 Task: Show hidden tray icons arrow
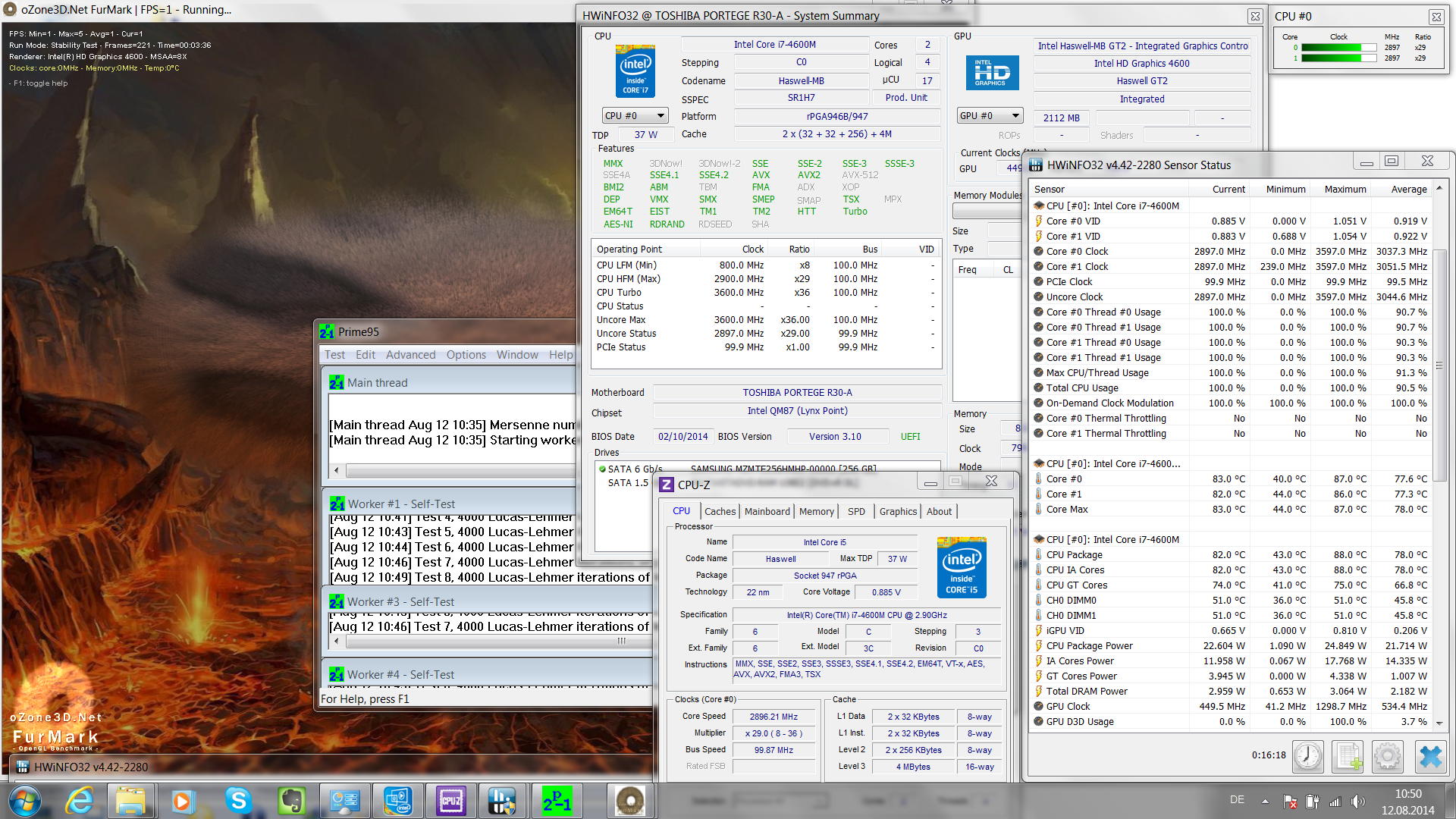pyautogui.click(x=1265, y=801)
